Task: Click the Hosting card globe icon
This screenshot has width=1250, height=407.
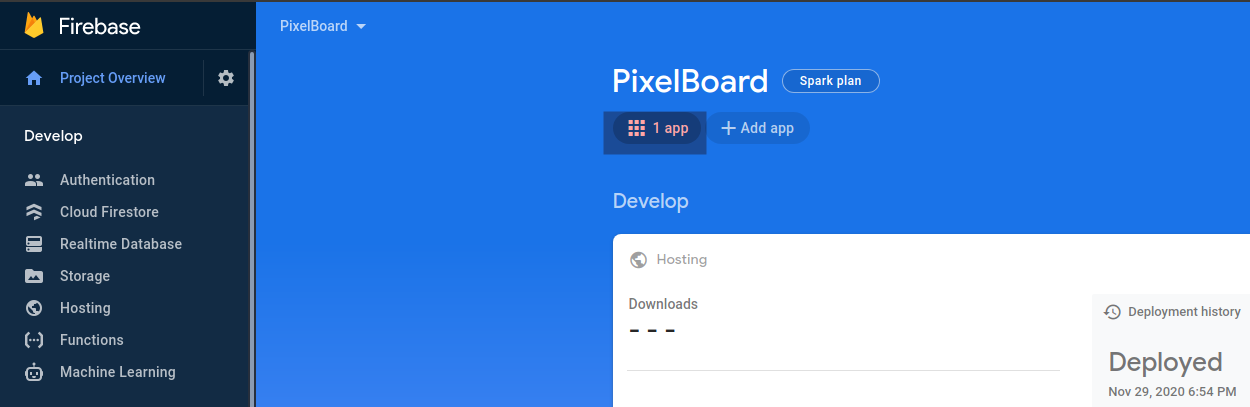Action: point(638,260)
